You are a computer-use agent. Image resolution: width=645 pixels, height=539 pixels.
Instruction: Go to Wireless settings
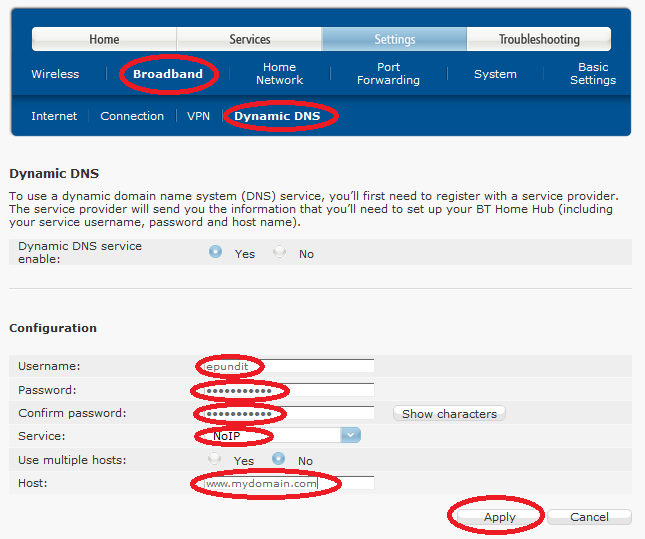click(55, 74)
